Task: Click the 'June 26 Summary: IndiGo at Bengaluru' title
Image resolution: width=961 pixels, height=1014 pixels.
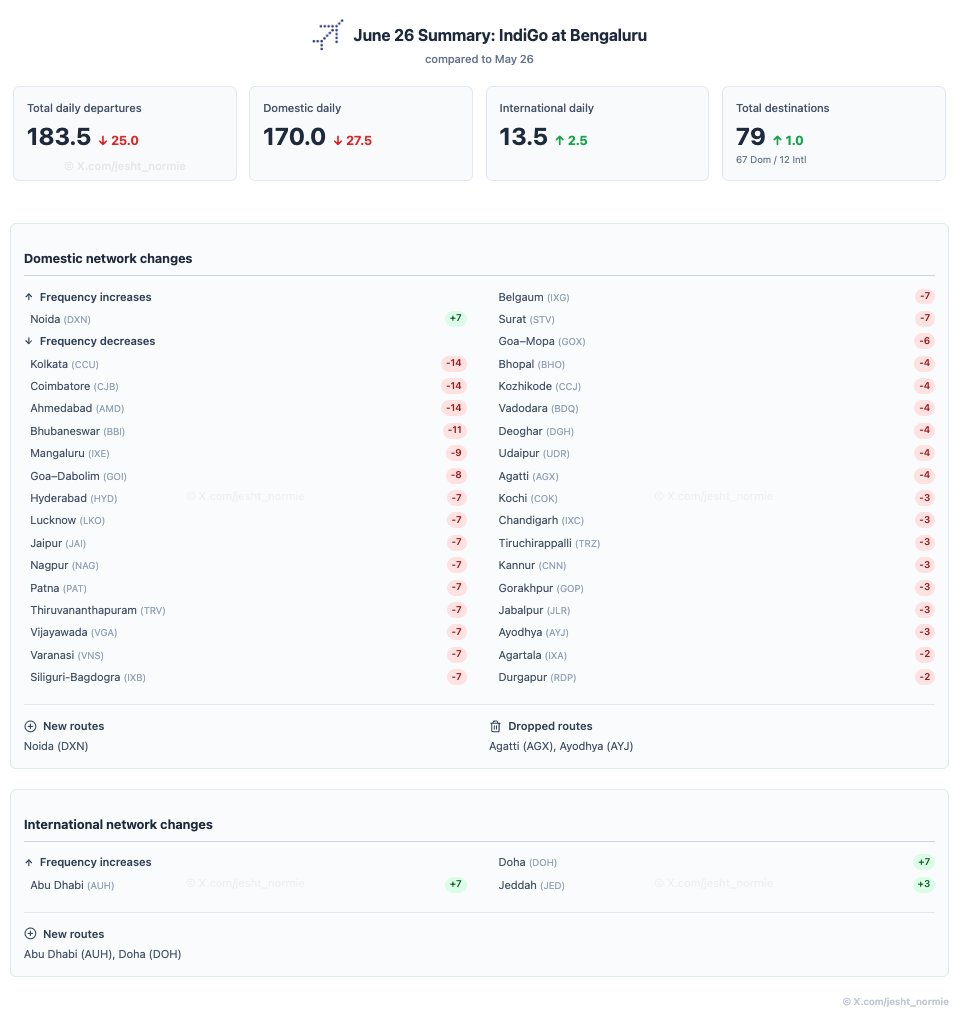Action: (500, 35)
